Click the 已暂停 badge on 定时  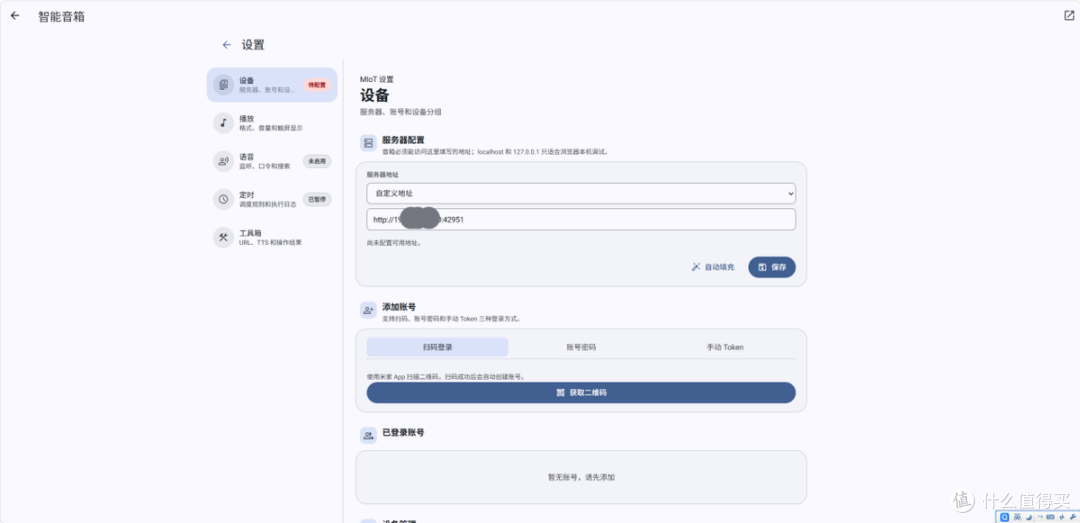[317, 199]
